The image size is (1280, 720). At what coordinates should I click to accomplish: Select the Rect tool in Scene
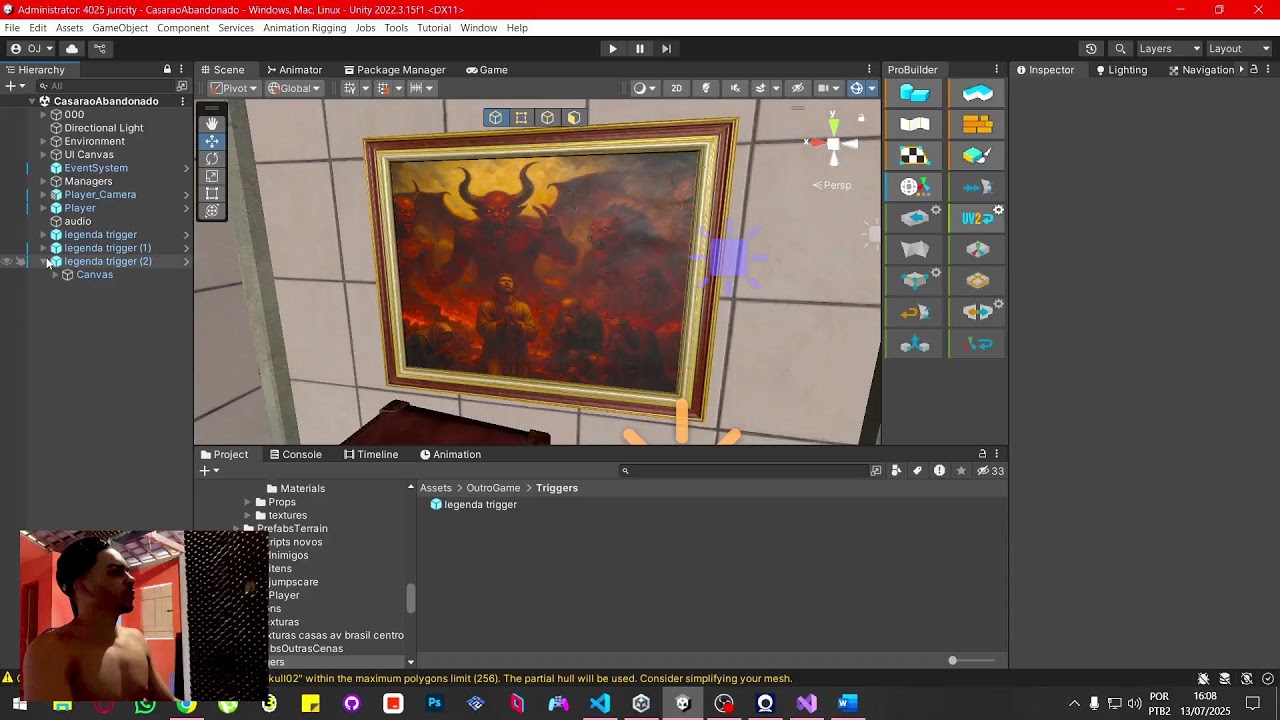pyautogui.click(x=212, y=193)
